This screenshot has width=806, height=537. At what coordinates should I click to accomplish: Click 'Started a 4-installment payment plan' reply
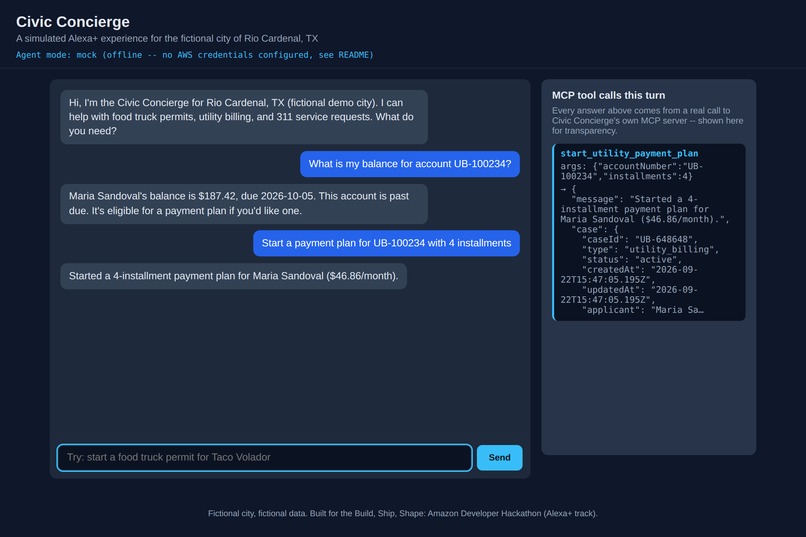click(x=233, y=276)
